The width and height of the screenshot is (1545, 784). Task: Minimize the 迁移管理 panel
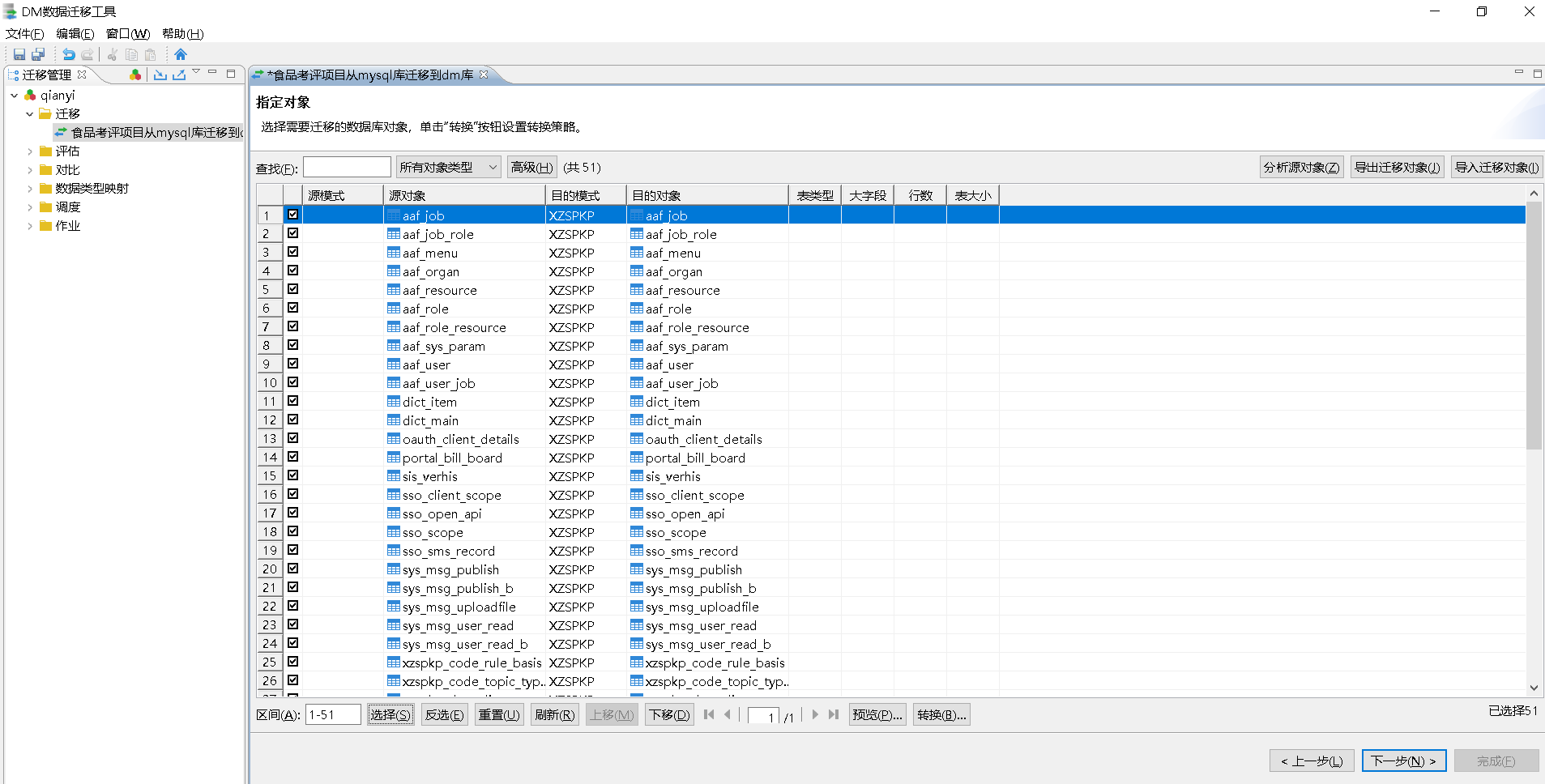(x=212, y=73)
